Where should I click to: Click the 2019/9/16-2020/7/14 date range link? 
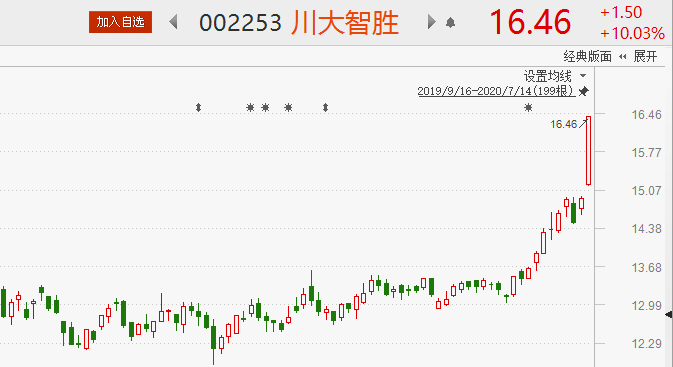[496, 91]
